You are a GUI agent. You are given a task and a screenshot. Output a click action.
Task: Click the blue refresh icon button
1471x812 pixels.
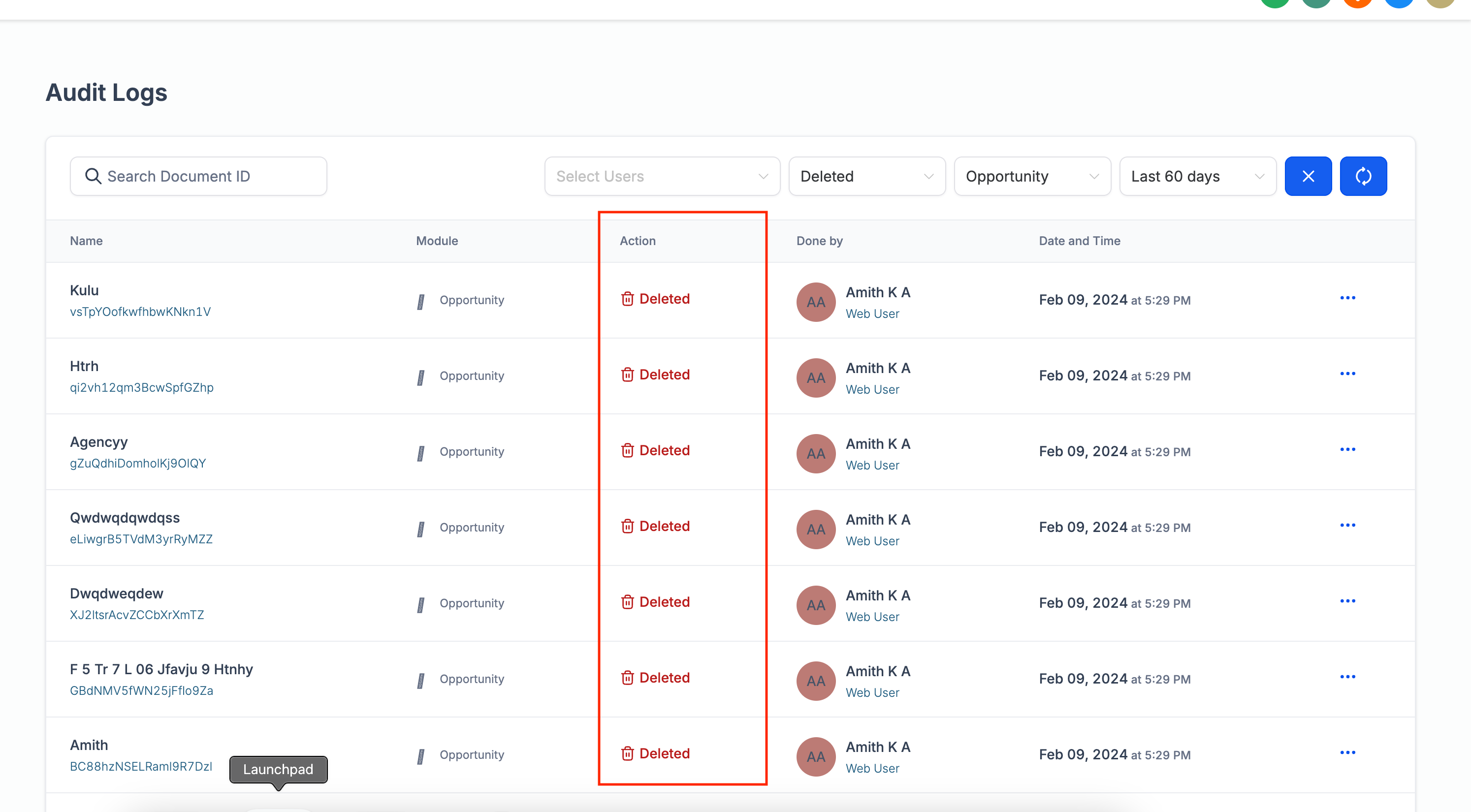[x=1363, y=177]
